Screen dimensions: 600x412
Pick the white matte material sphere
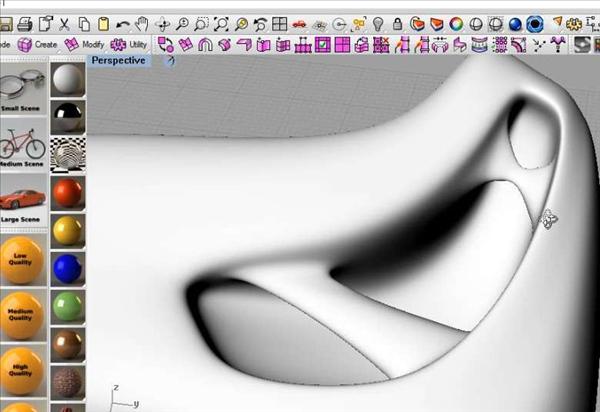[x=68, y=80]
